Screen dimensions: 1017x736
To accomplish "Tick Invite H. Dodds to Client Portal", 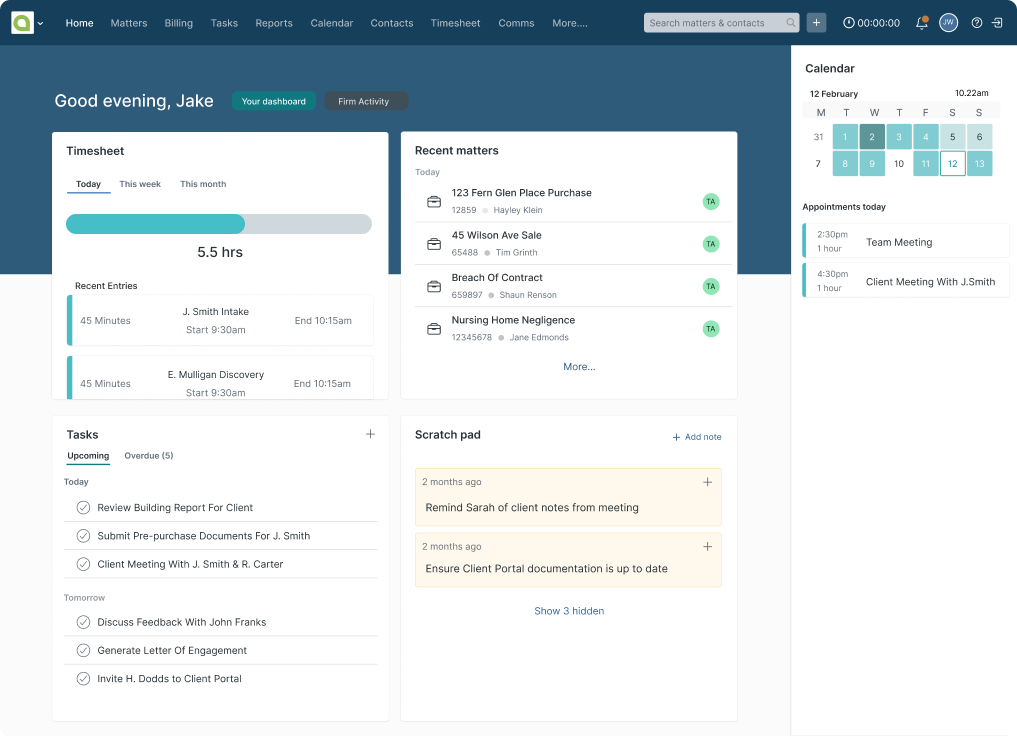I will pyautogui.click(x=84, y=679).
